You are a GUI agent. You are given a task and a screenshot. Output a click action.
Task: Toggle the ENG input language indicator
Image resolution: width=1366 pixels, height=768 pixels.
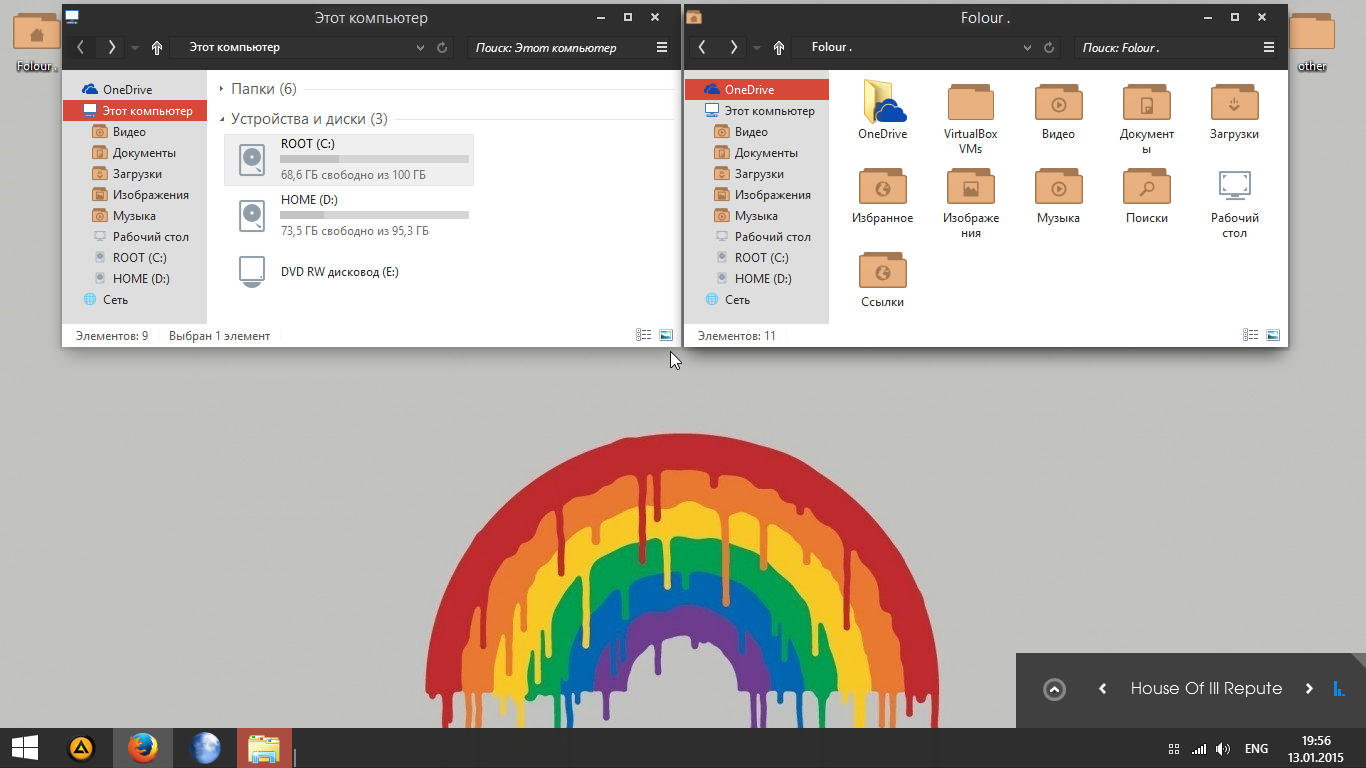coord(1256,748)
